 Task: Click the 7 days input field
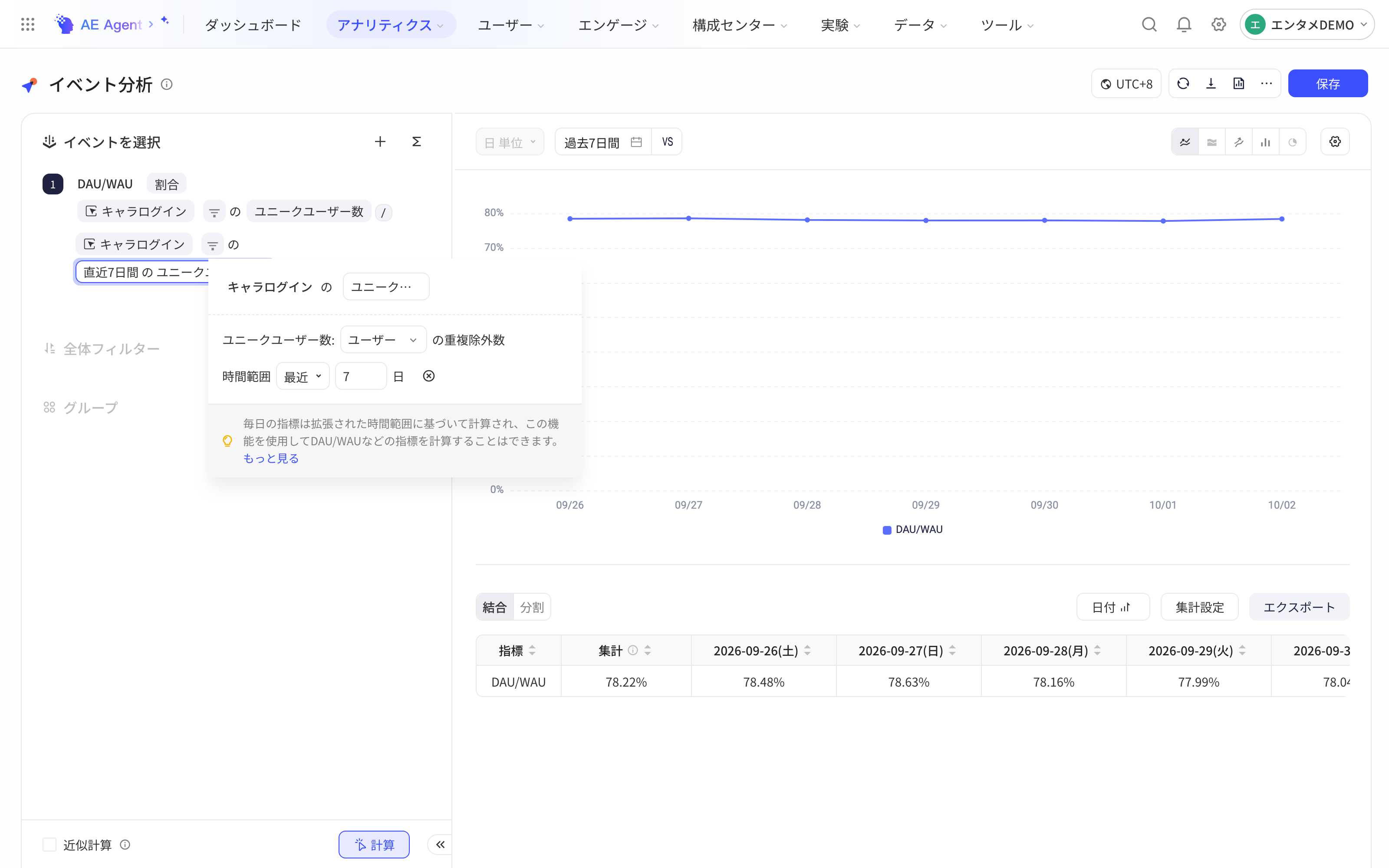coord(361,377)
